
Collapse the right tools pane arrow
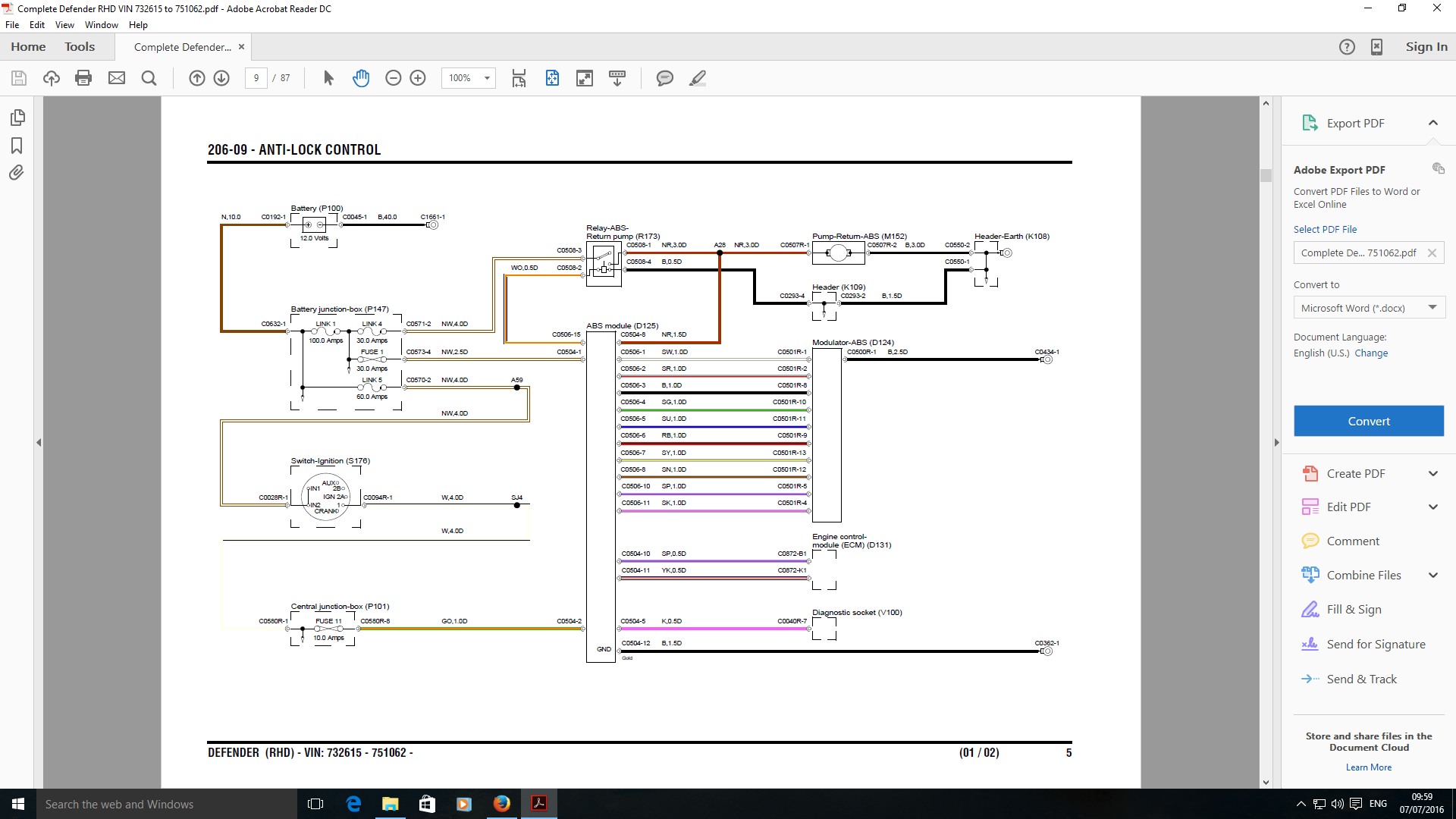1276,442
